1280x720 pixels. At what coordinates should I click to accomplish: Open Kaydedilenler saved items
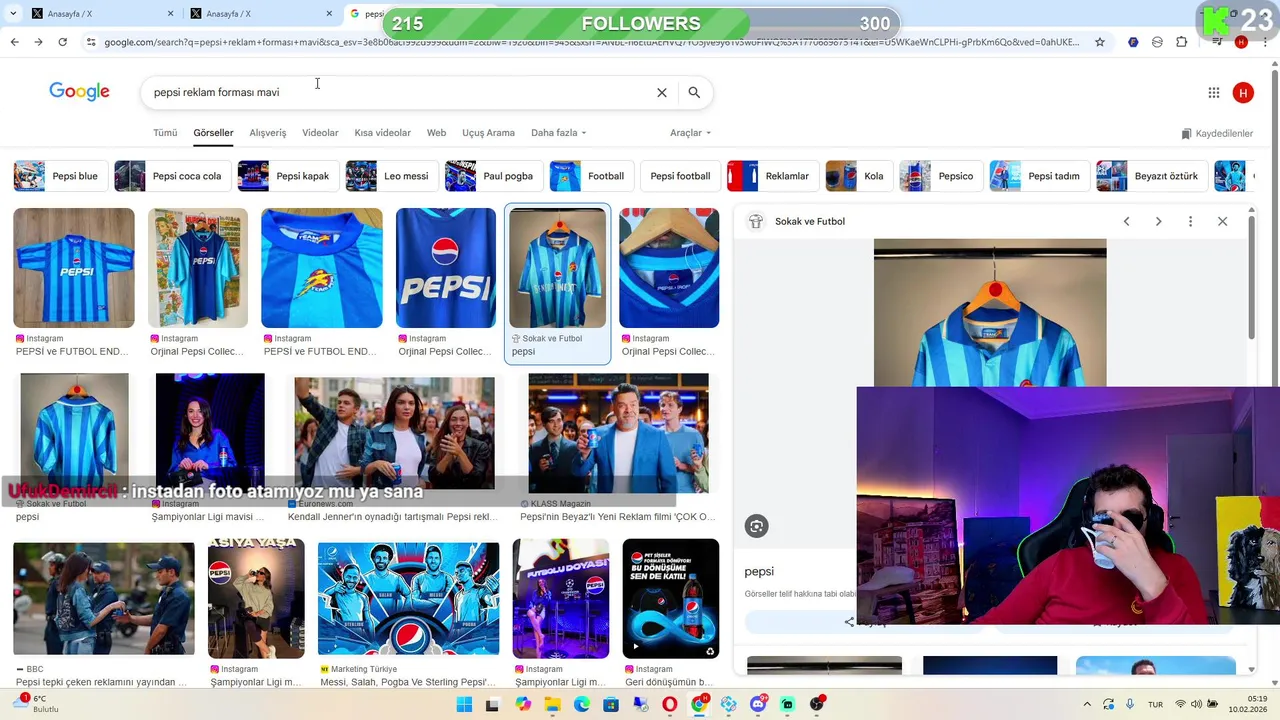pos(1217,133)
